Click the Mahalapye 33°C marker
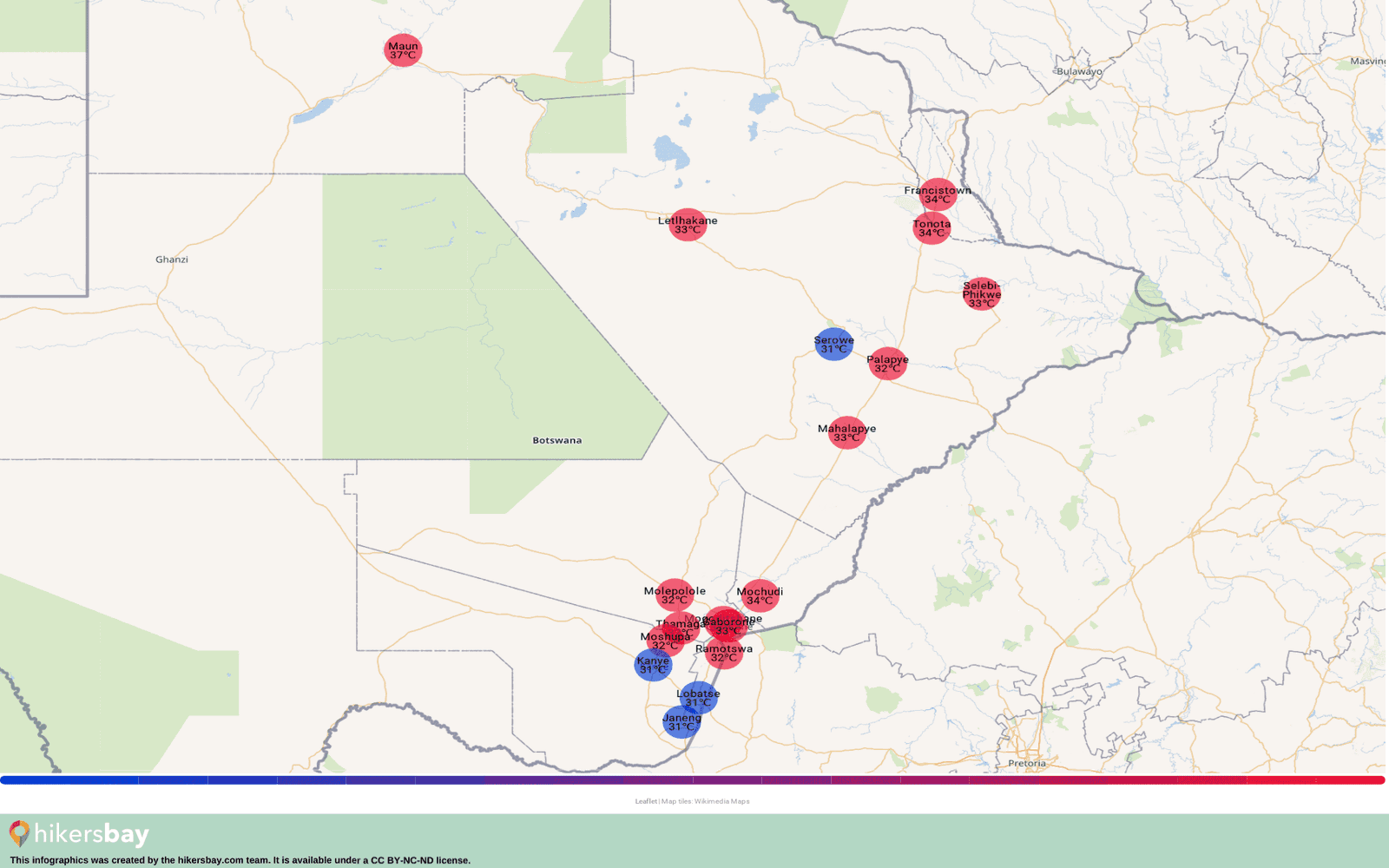 (846, 432)
